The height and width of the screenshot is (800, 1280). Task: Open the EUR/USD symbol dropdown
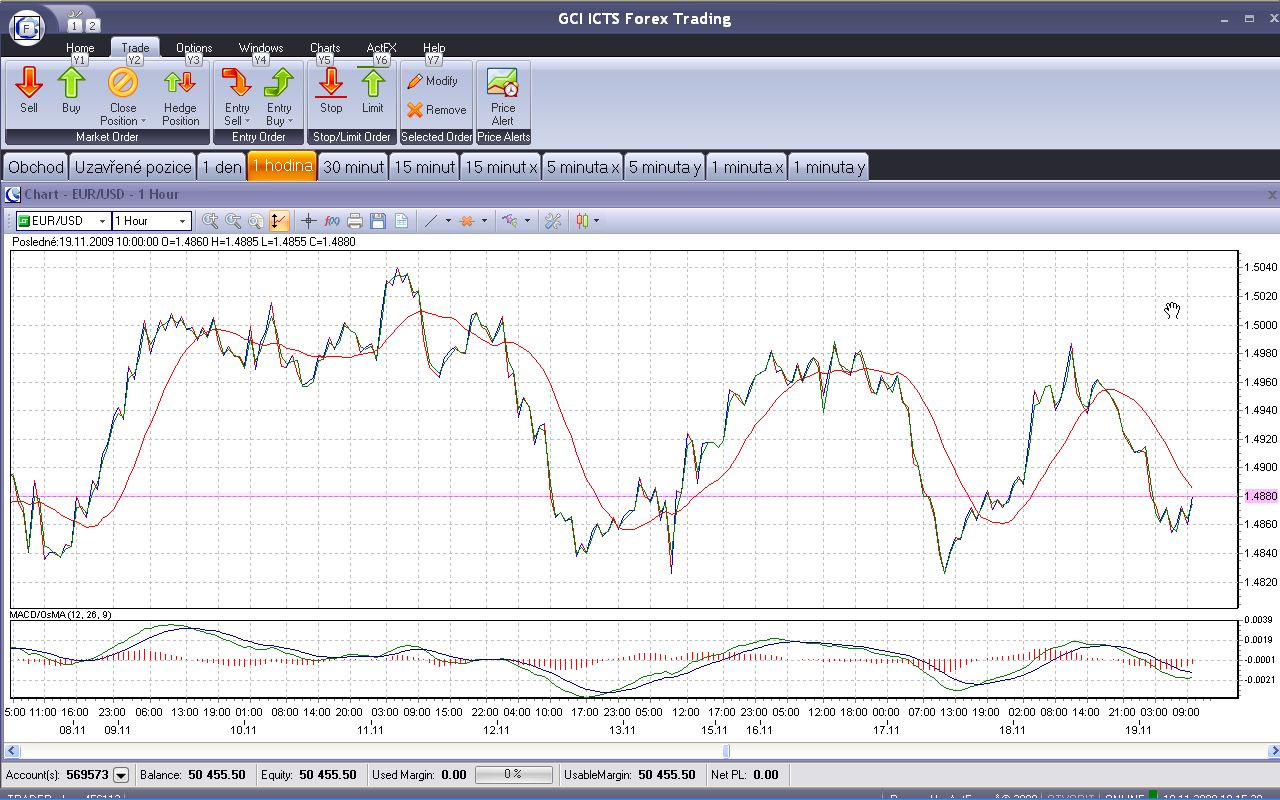pyautogui.click(x=102, y=221)
